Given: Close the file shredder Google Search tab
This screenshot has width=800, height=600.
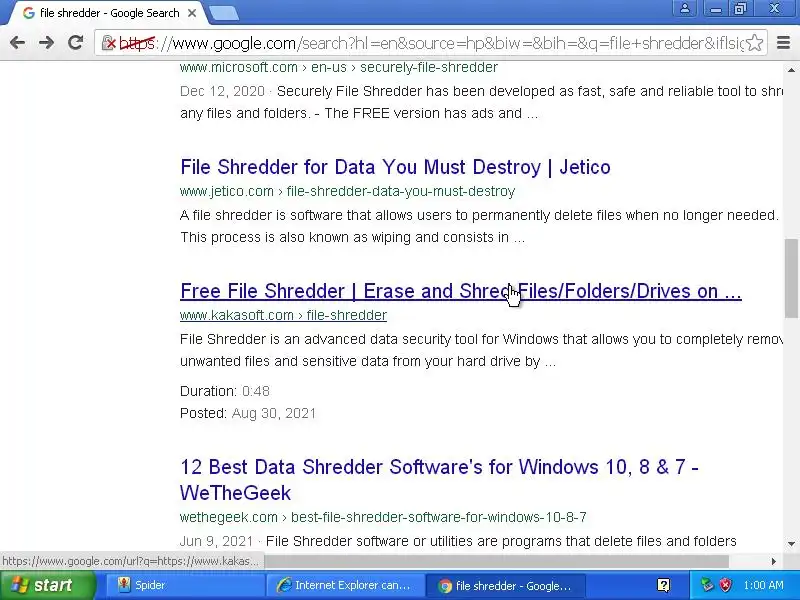Looking at the screenshot, I should tap(192, 13).
